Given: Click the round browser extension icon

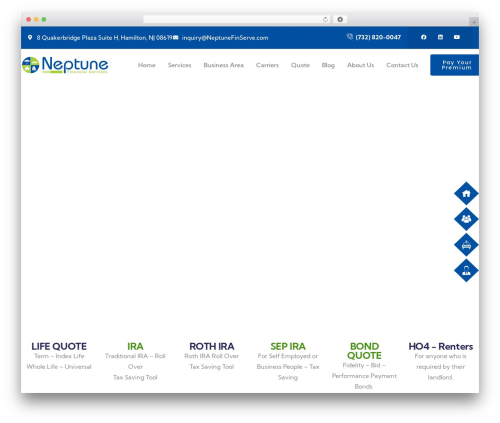Looking at the screenshot, I should (x=340, y=19).
